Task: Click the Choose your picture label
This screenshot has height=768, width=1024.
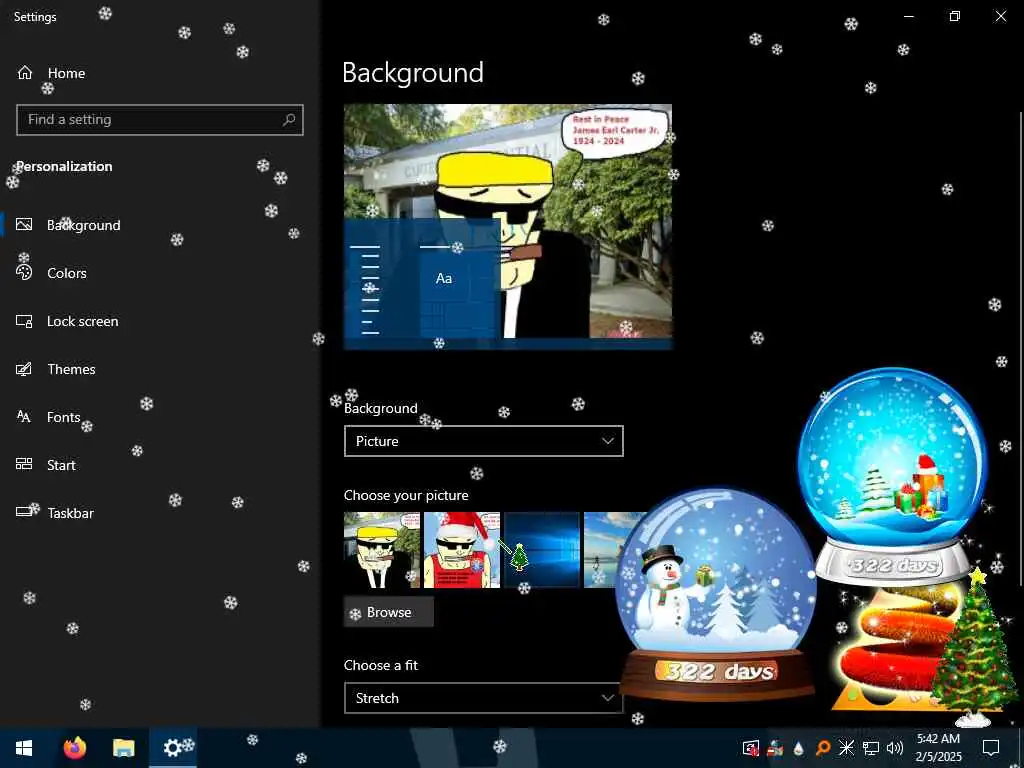Action: pos(406,495)
